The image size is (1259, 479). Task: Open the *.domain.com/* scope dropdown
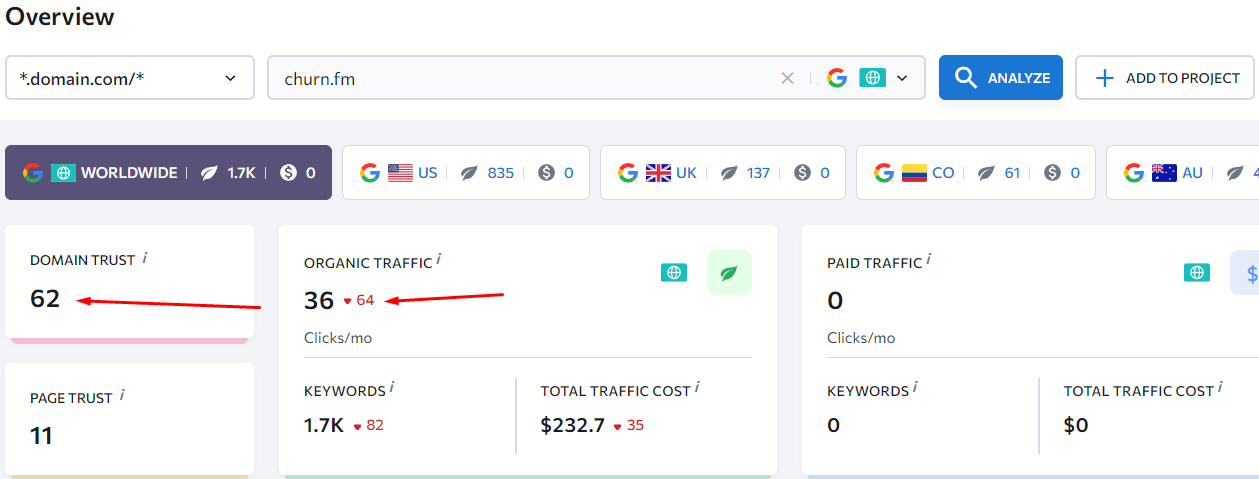pyautogui.click(x=130, y=78)
